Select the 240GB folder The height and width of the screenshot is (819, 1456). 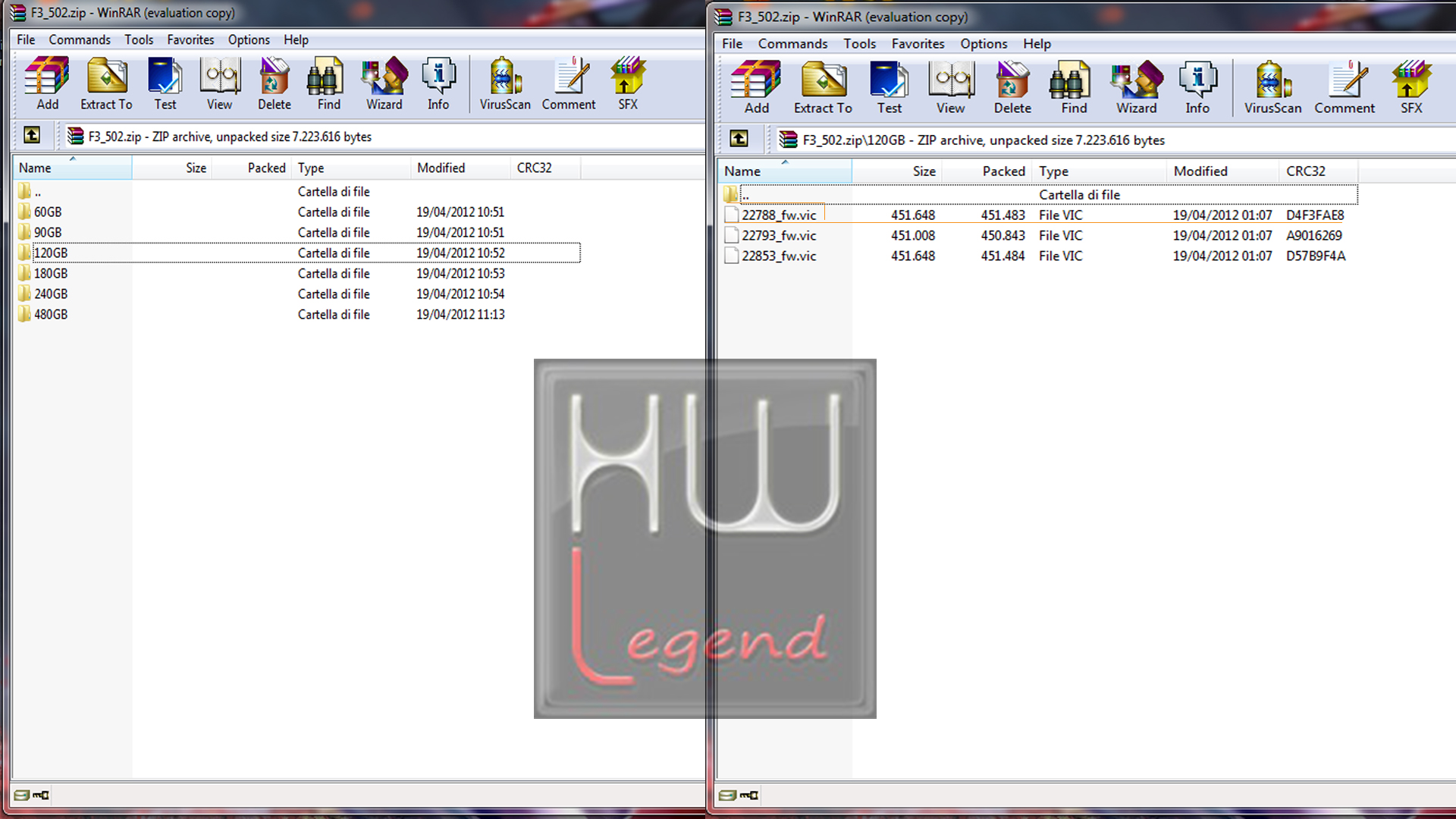[299, 293]
